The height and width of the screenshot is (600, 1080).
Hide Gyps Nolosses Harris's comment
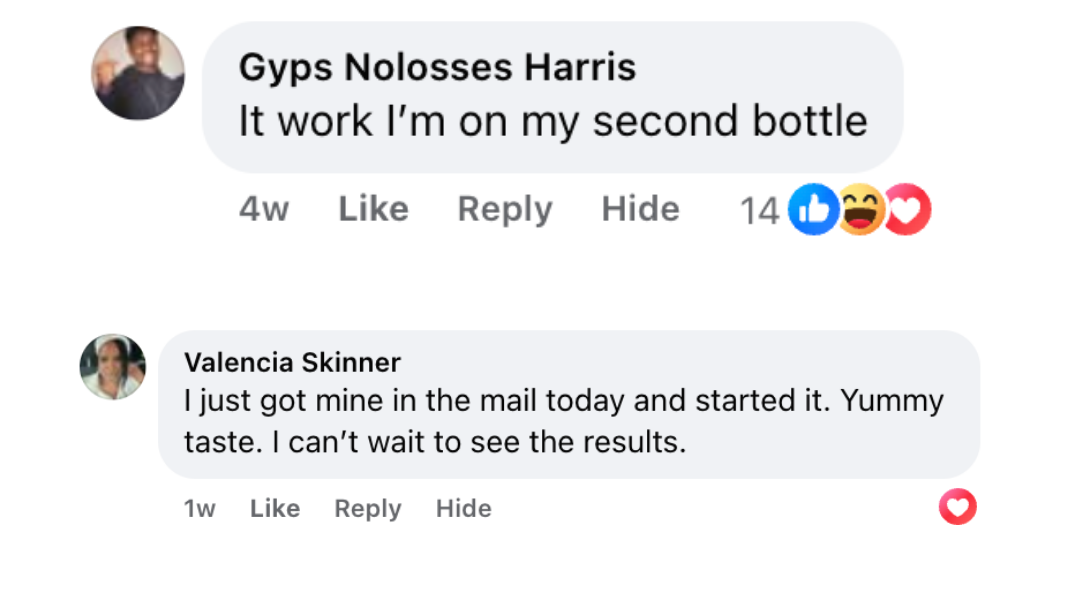coord(639,209)
